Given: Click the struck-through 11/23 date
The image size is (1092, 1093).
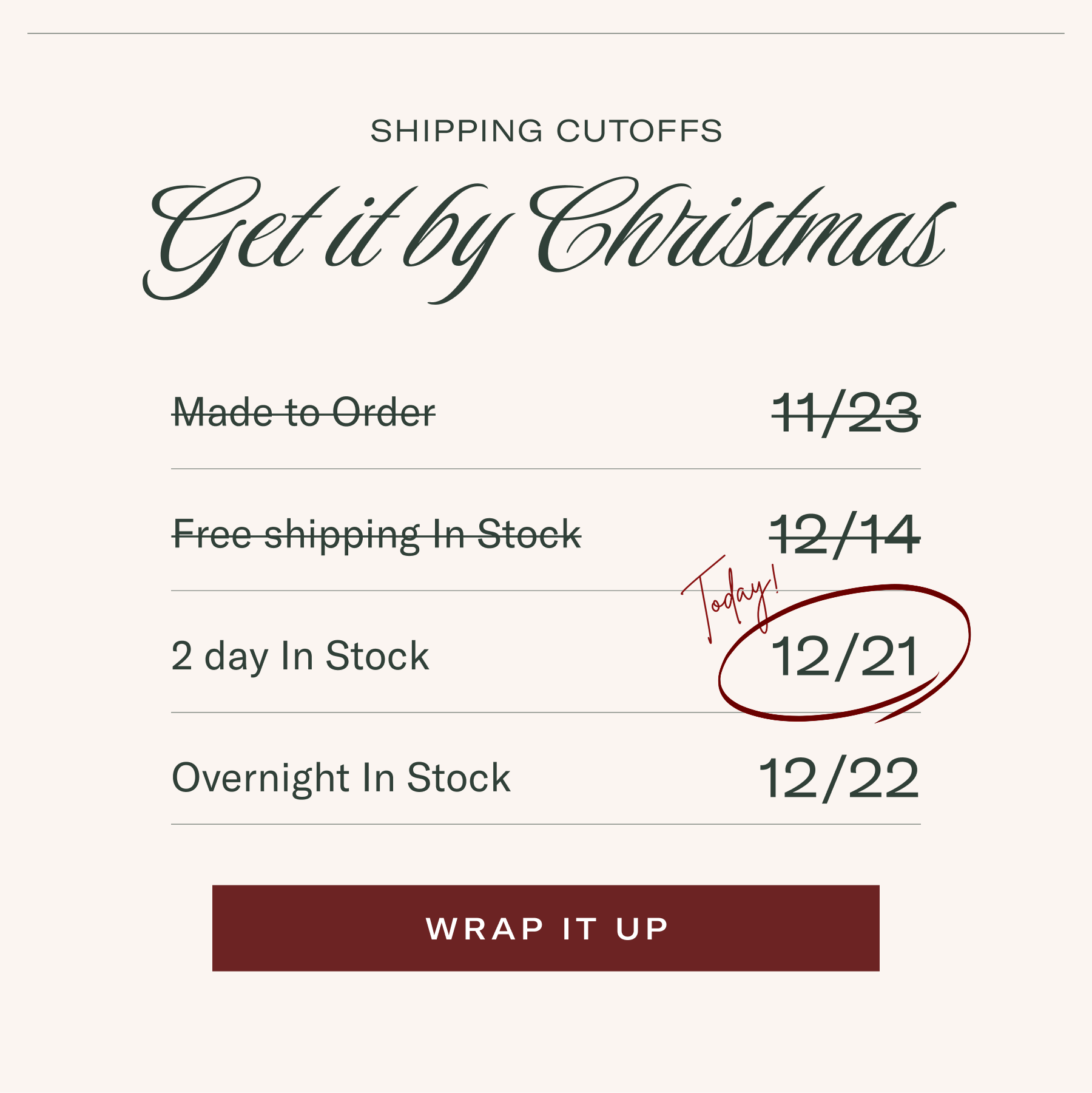Looking at the screenshot, I should [x=845, y=413].
